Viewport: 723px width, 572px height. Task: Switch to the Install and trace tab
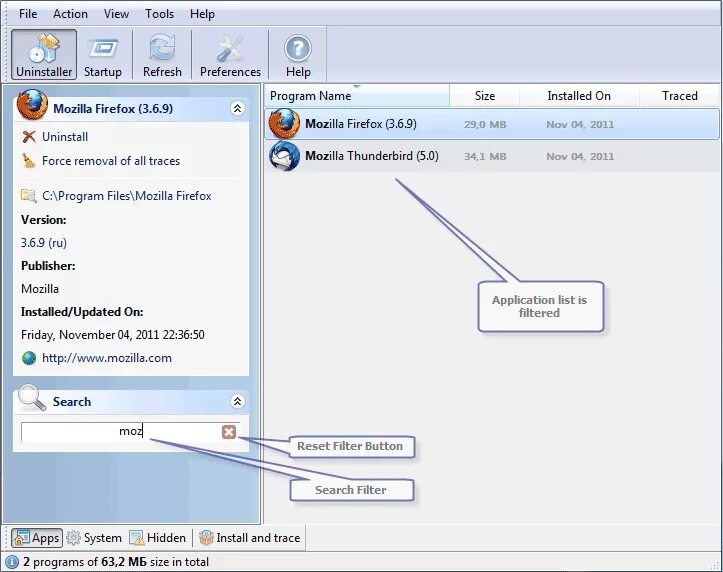(249, 538)
